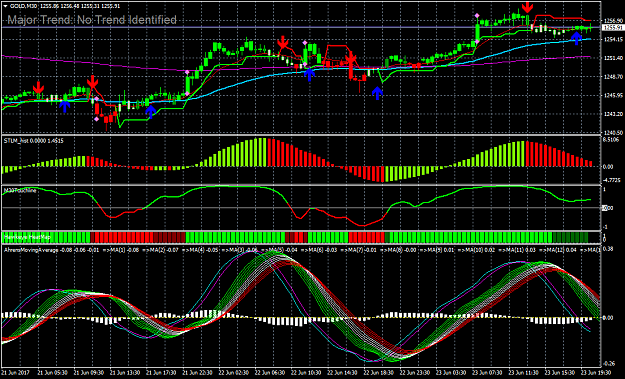Click the red sell arrow above the 22 Jun 14:30 candles

coord(351,58)
